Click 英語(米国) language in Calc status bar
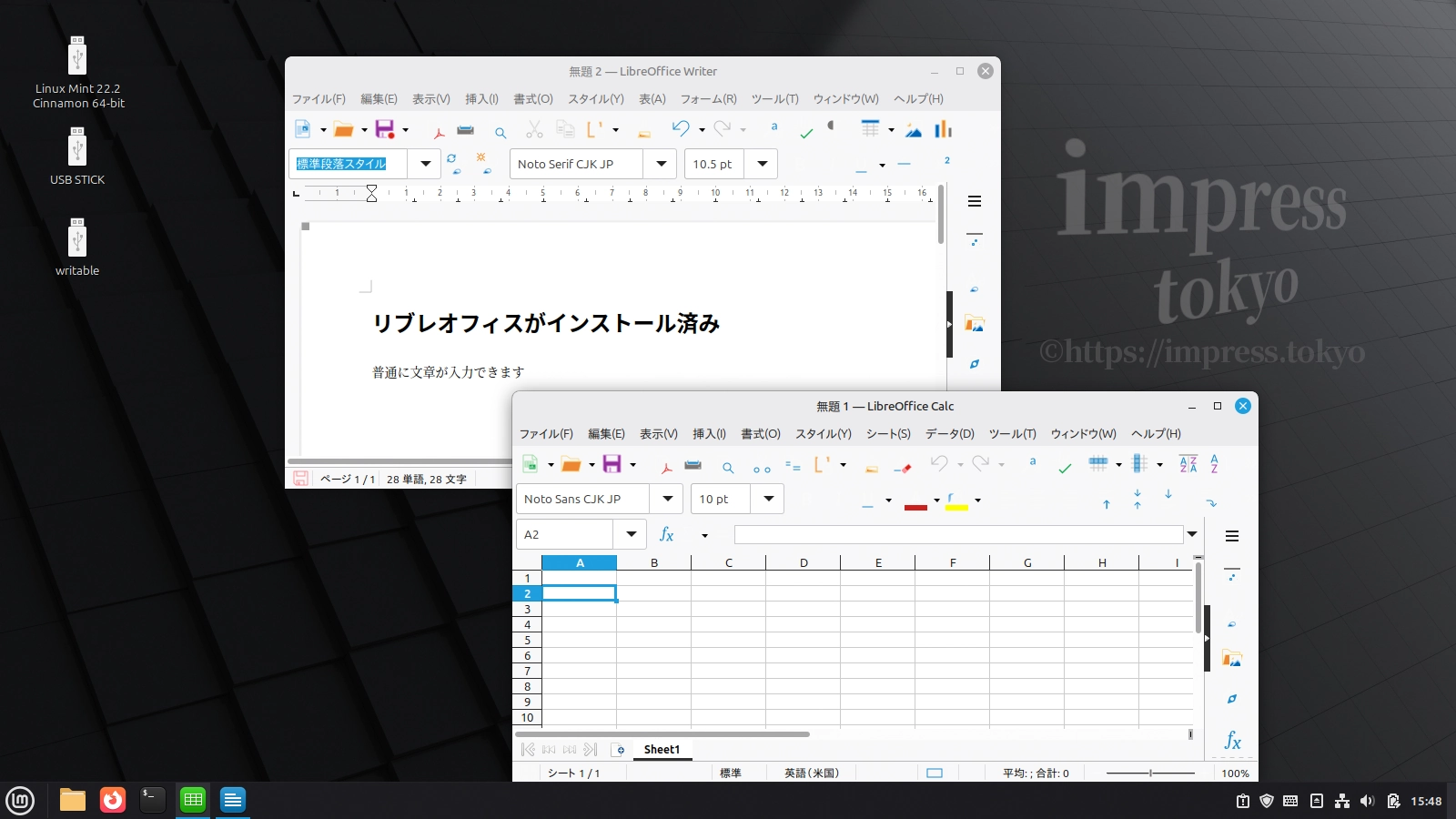 (x=813, y=773)
